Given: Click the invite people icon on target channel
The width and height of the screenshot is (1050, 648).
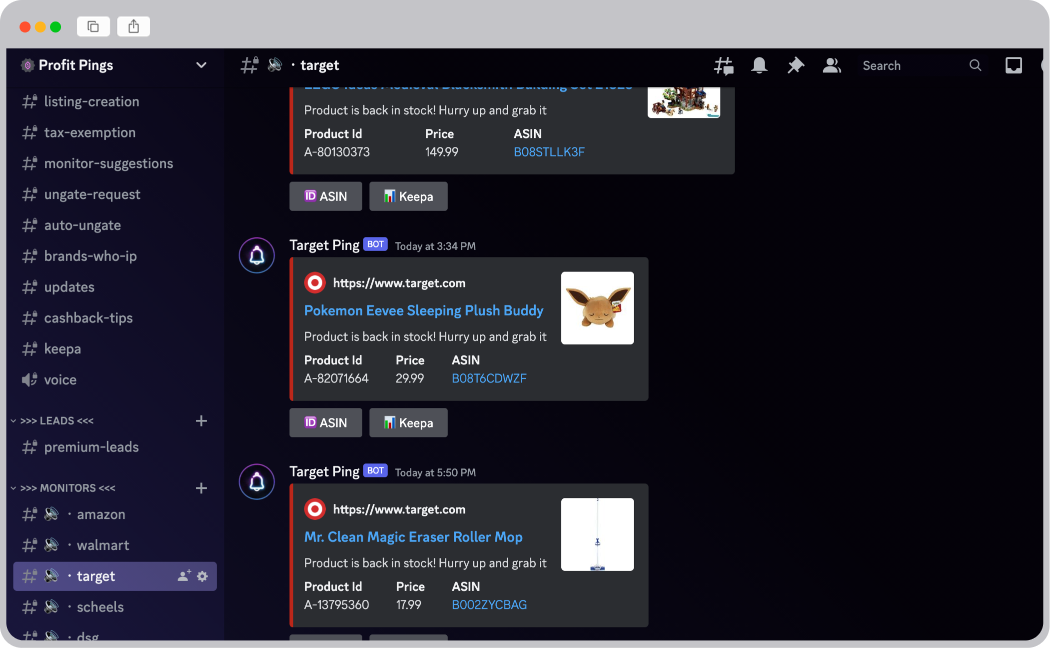Looking at the screenshot, I should coord(184,576).
